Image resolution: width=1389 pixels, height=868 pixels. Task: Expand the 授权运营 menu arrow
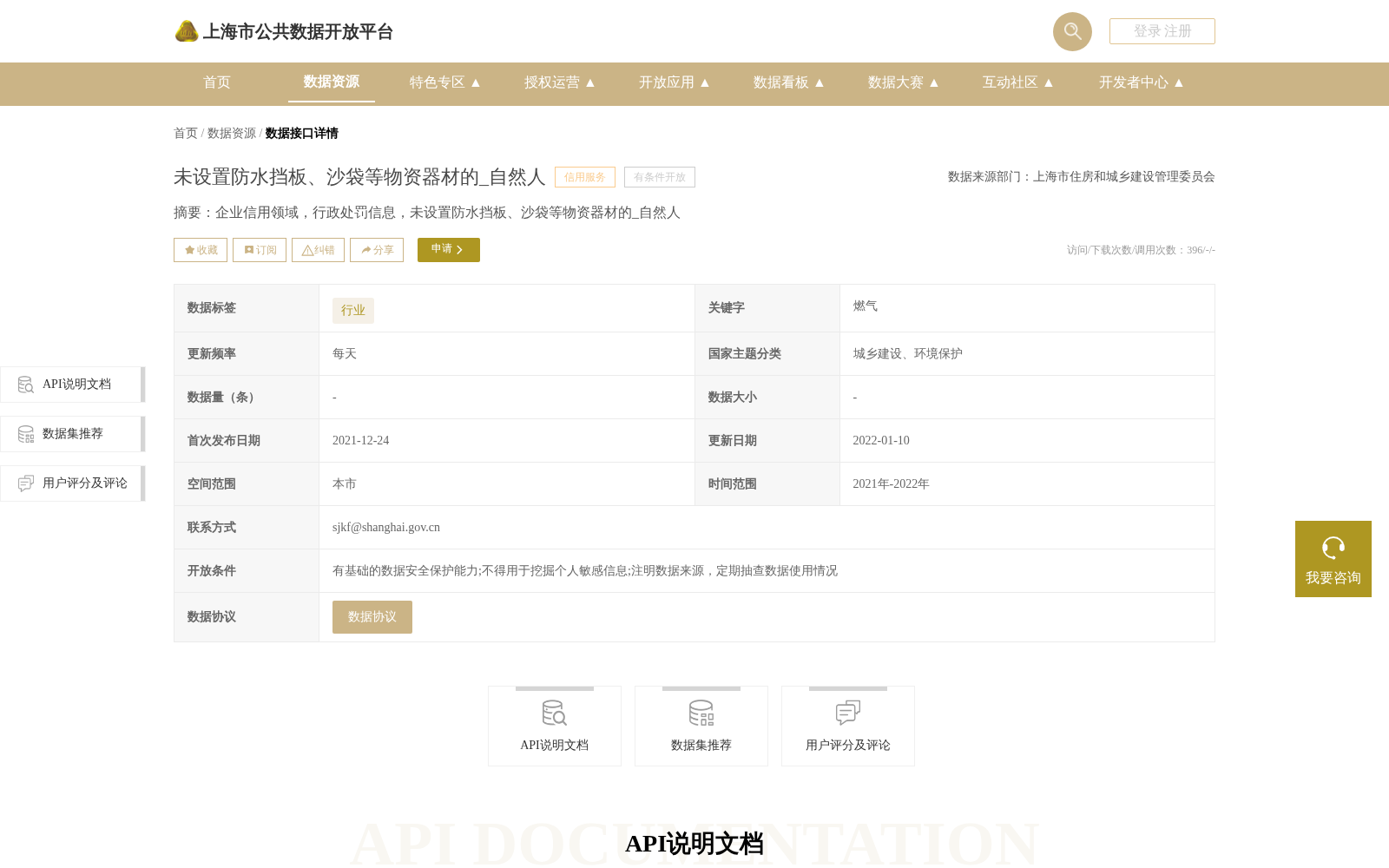click(590, 82)
